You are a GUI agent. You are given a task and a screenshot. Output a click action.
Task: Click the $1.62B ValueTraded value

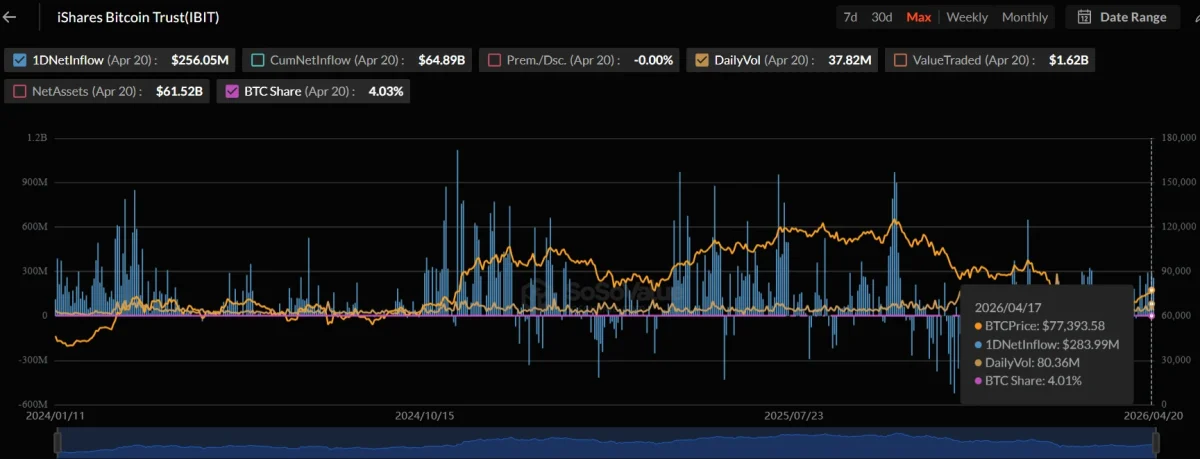pos(1069,60)
